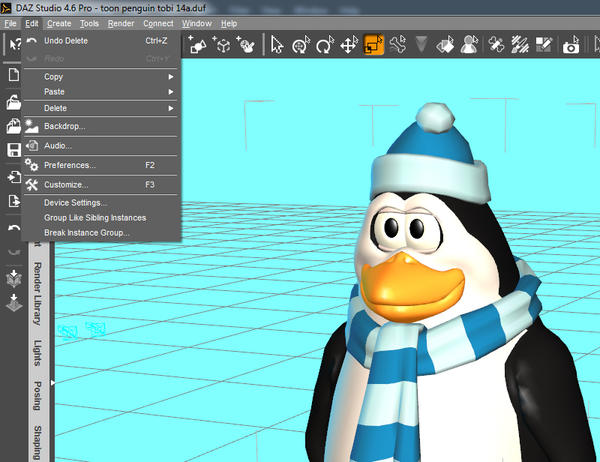Open the Create menu

[59, 24]
